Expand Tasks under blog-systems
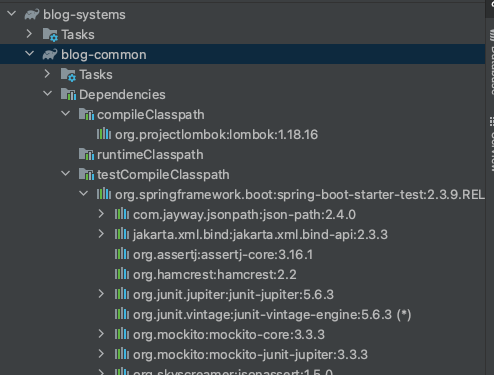This screenshot has height=375, width=494. coord(29,34)
